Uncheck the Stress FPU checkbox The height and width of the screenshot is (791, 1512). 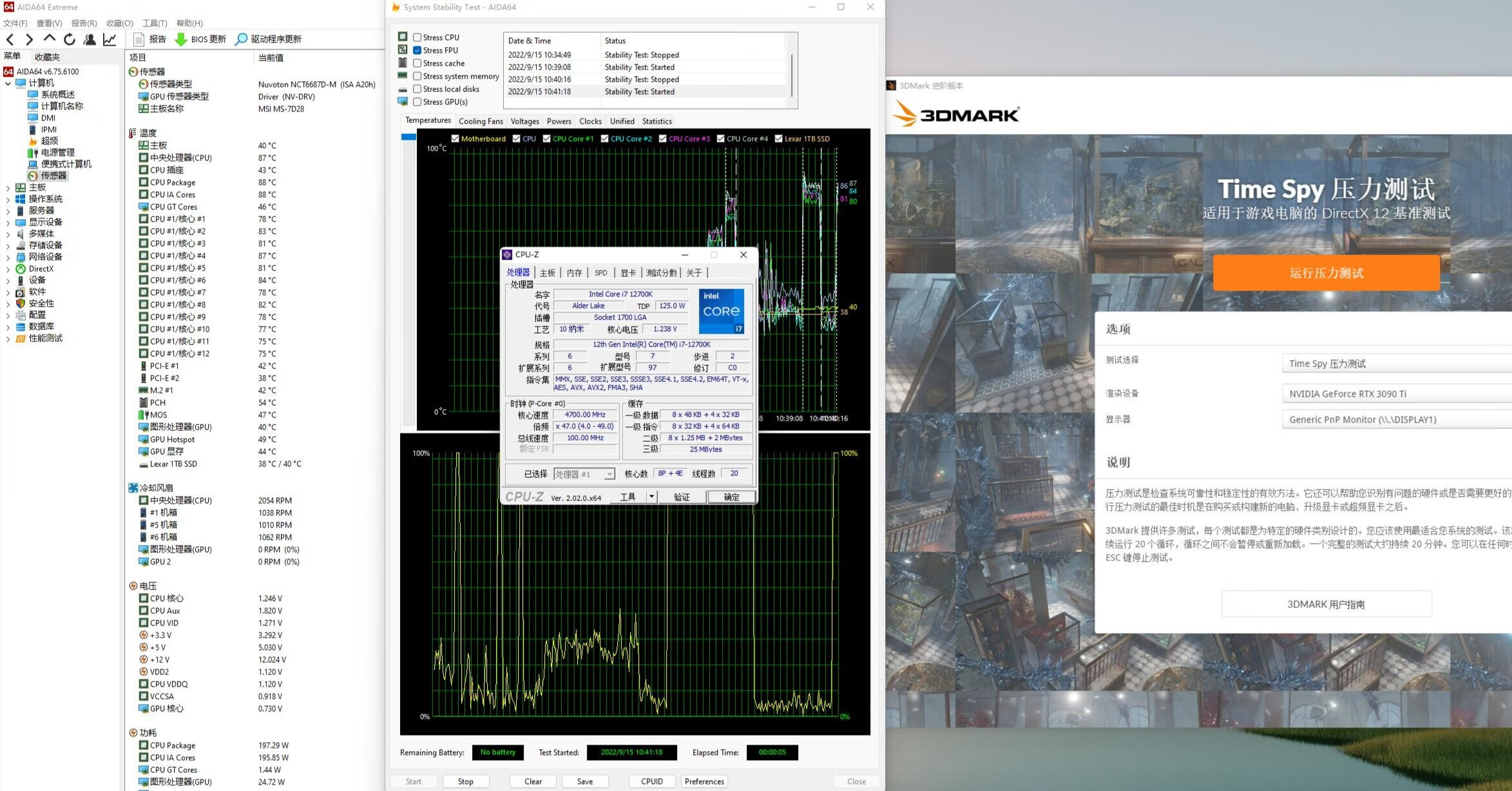click(x=417, y=50)
